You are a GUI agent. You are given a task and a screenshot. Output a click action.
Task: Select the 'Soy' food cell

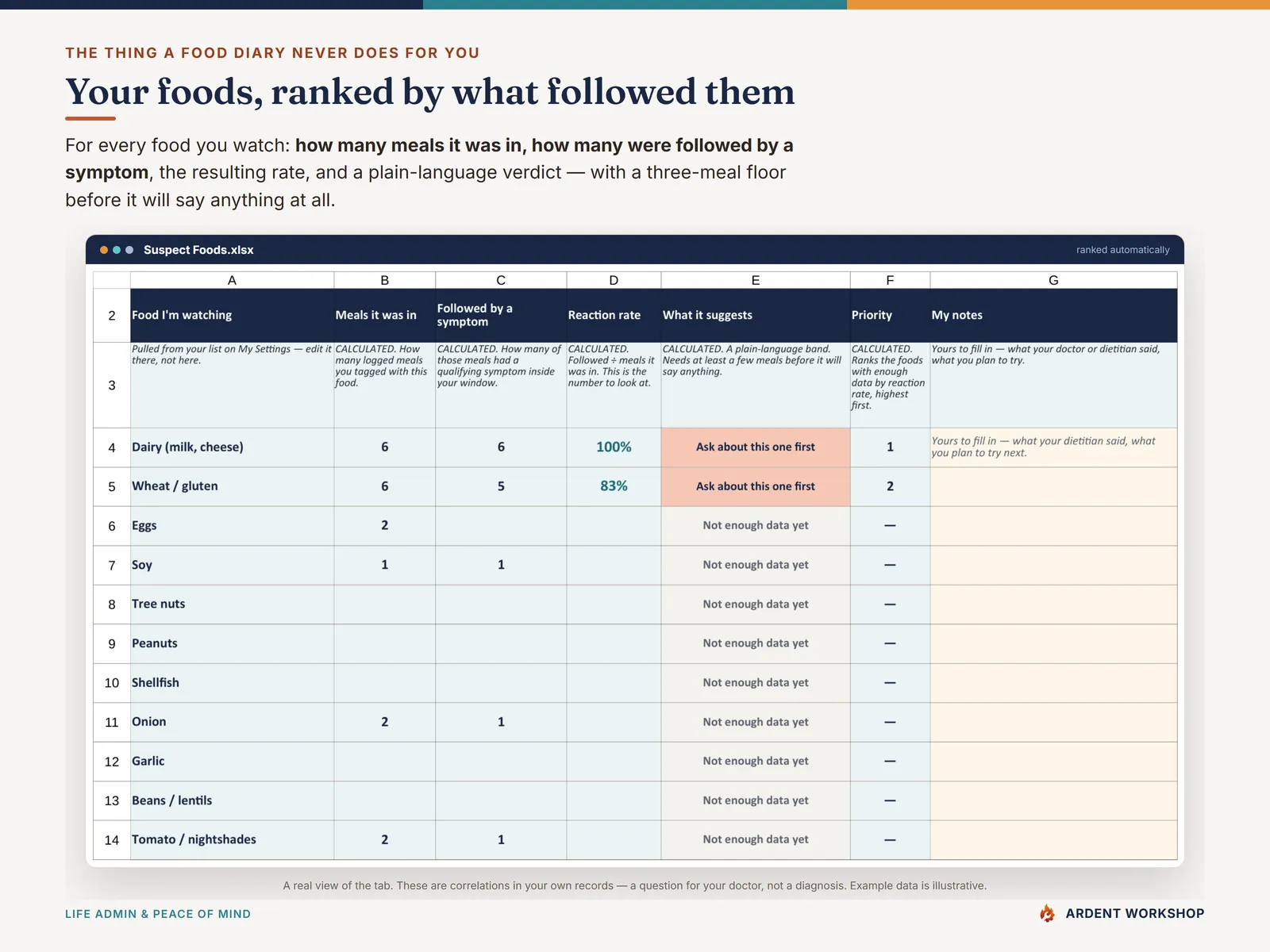(x=232, y=565)
